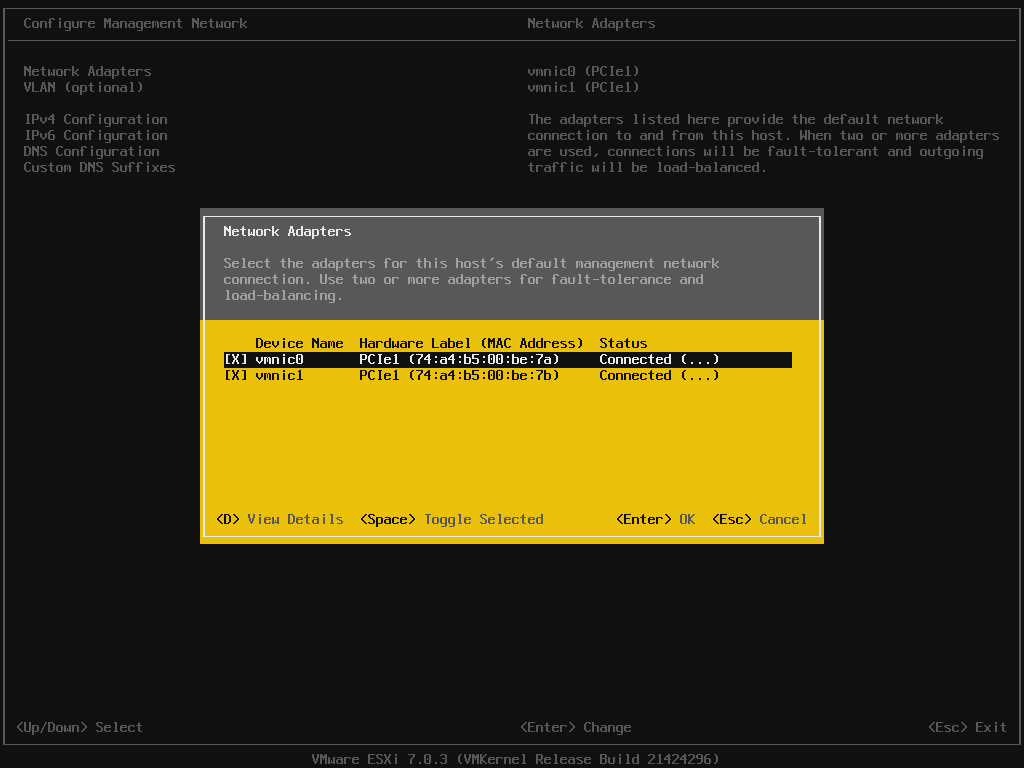Expand the Connected (...) status of vmnic1
Screen dimensions: 1024x768
(659, 376)
